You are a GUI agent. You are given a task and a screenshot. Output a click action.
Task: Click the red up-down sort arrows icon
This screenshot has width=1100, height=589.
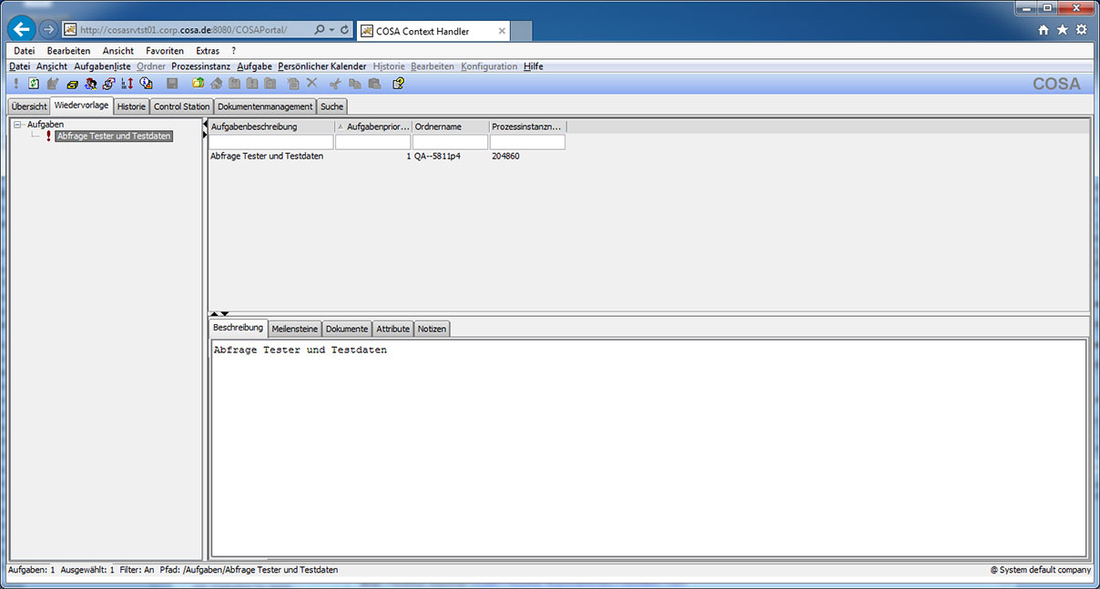click(x=127, y=84)
